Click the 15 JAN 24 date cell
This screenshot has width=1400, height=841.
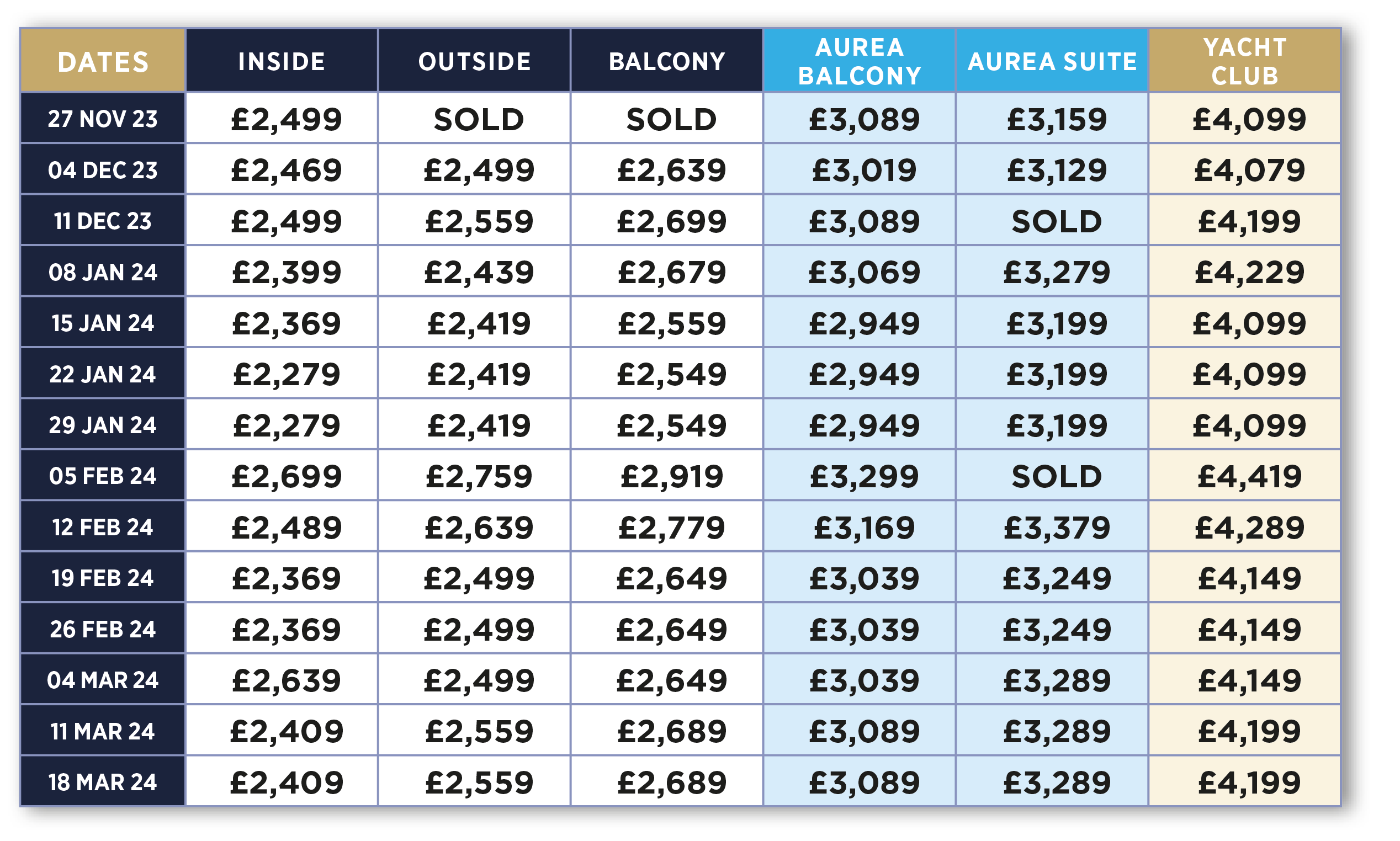click(103, 322)
